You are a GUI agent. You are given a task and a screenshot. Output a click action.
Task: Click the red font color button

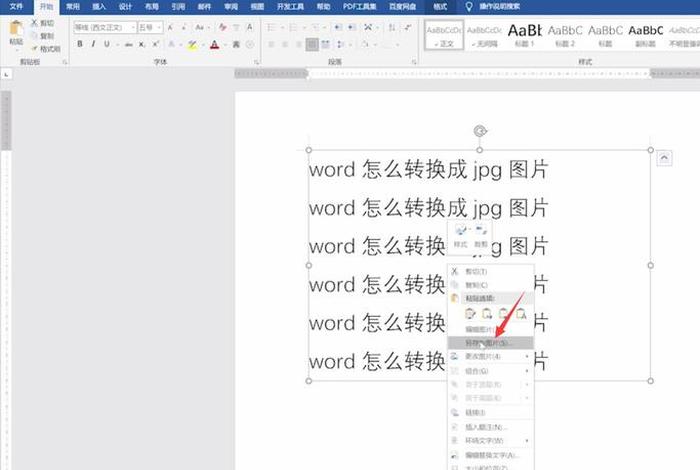coord(215,44)
